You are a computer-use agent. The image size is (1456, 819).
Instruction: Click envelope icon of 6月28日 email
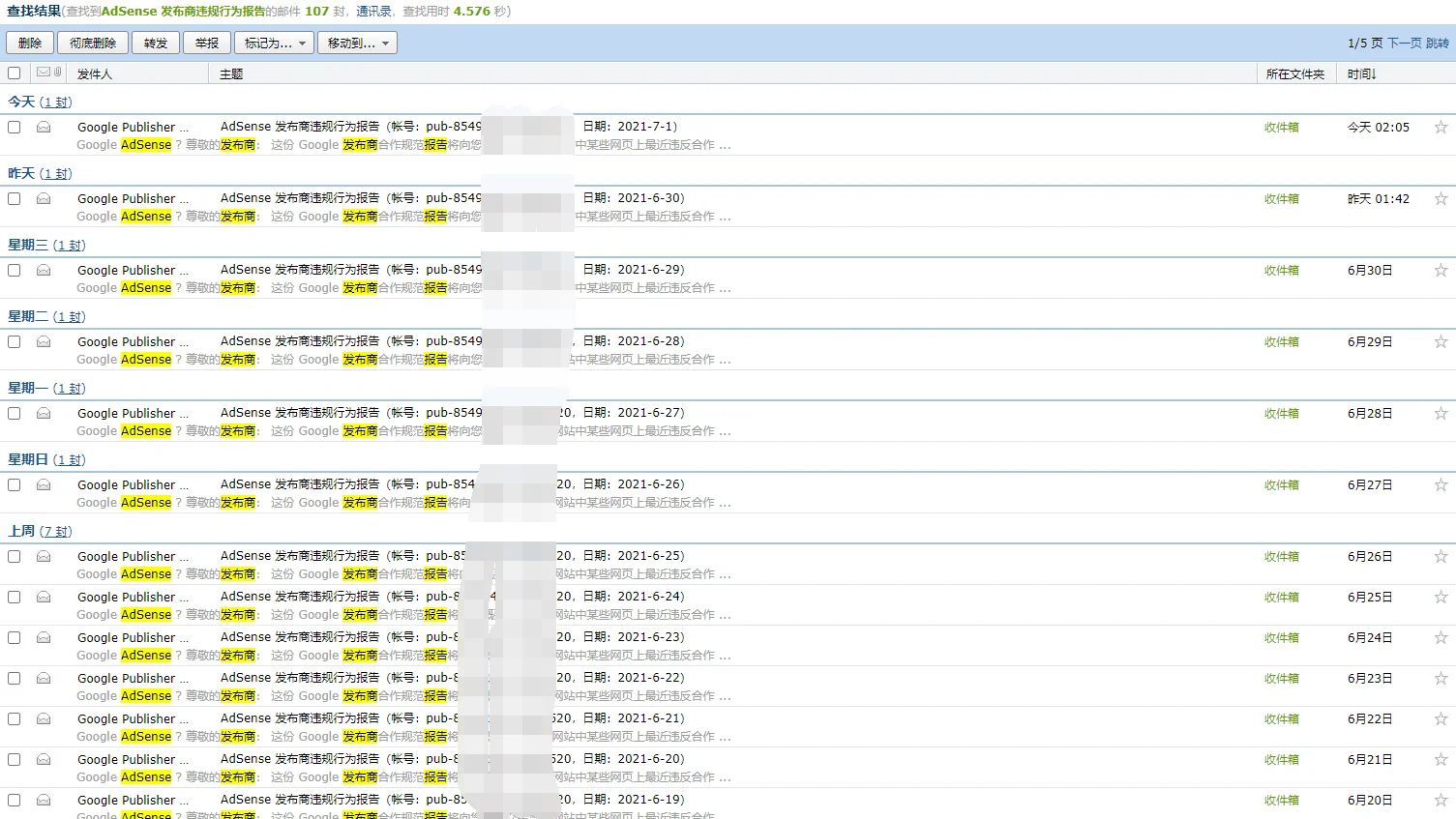[x=44, y=413]
